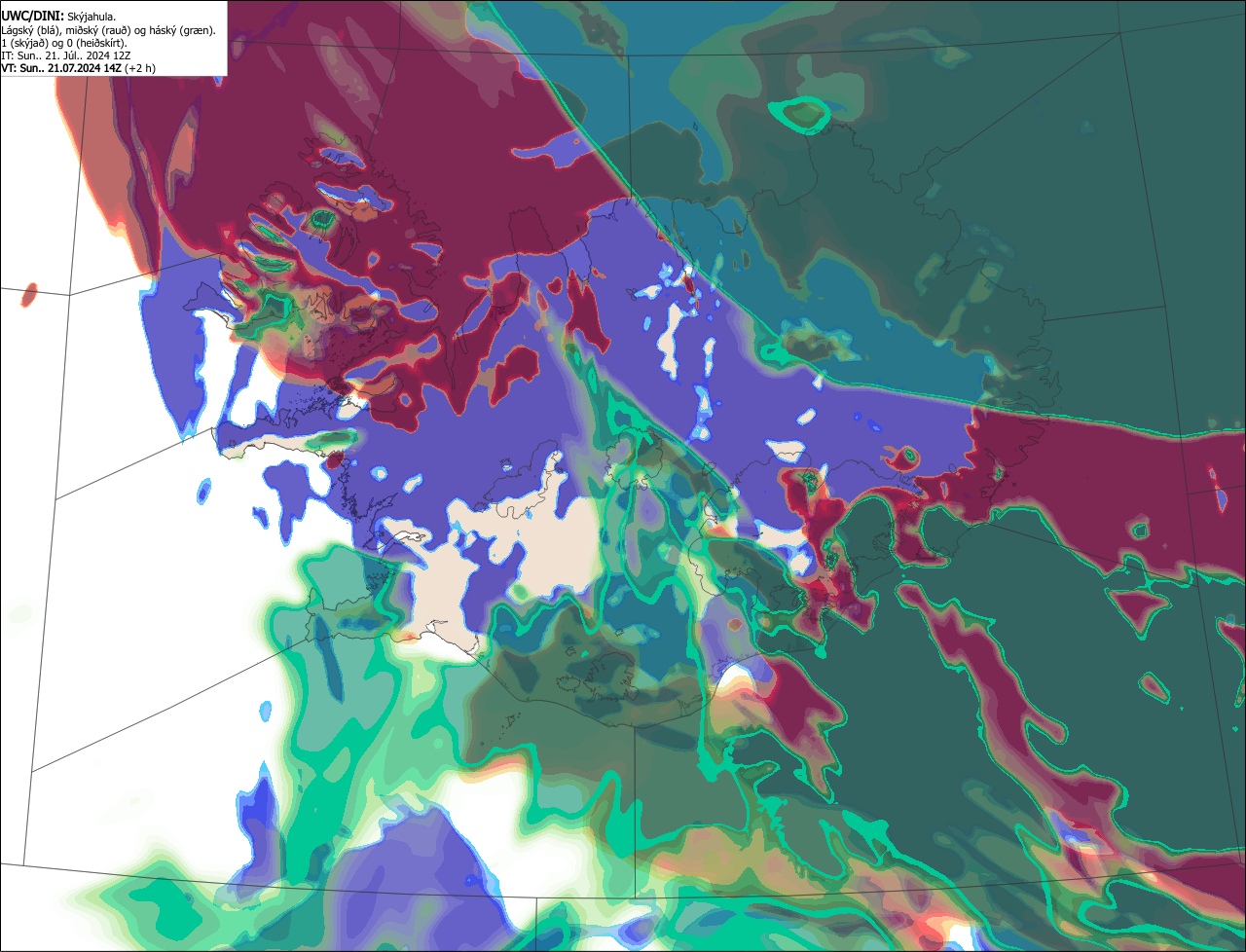
Task: Click the "1 (skýjað)" legend value
Action: [23, 43]
